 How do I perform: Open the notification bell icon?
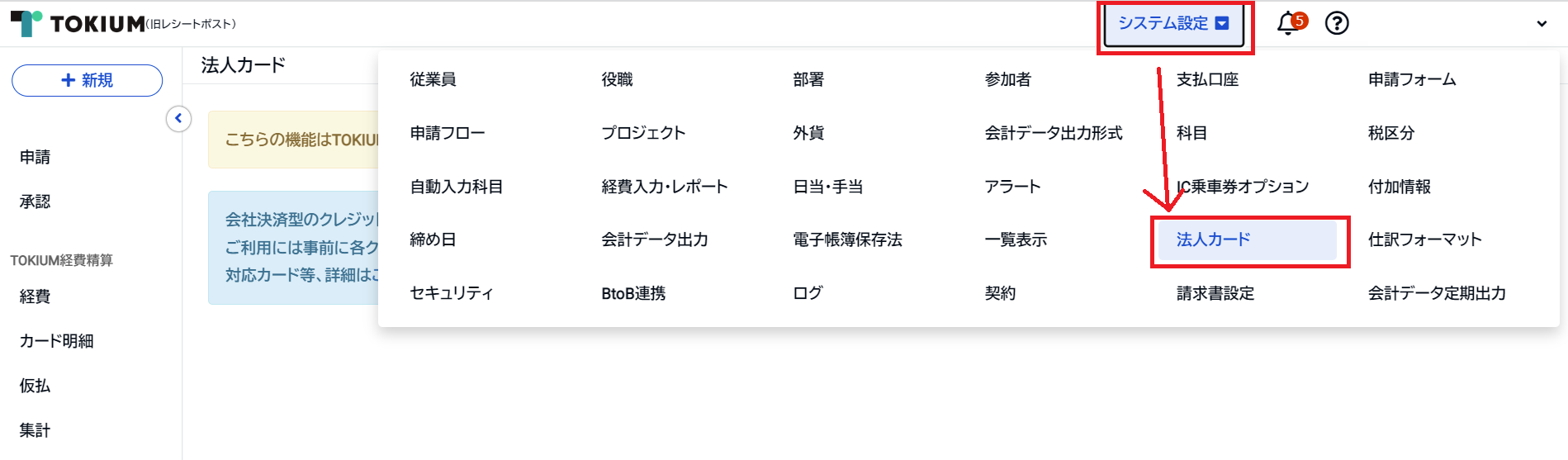tap(1289, 23)
